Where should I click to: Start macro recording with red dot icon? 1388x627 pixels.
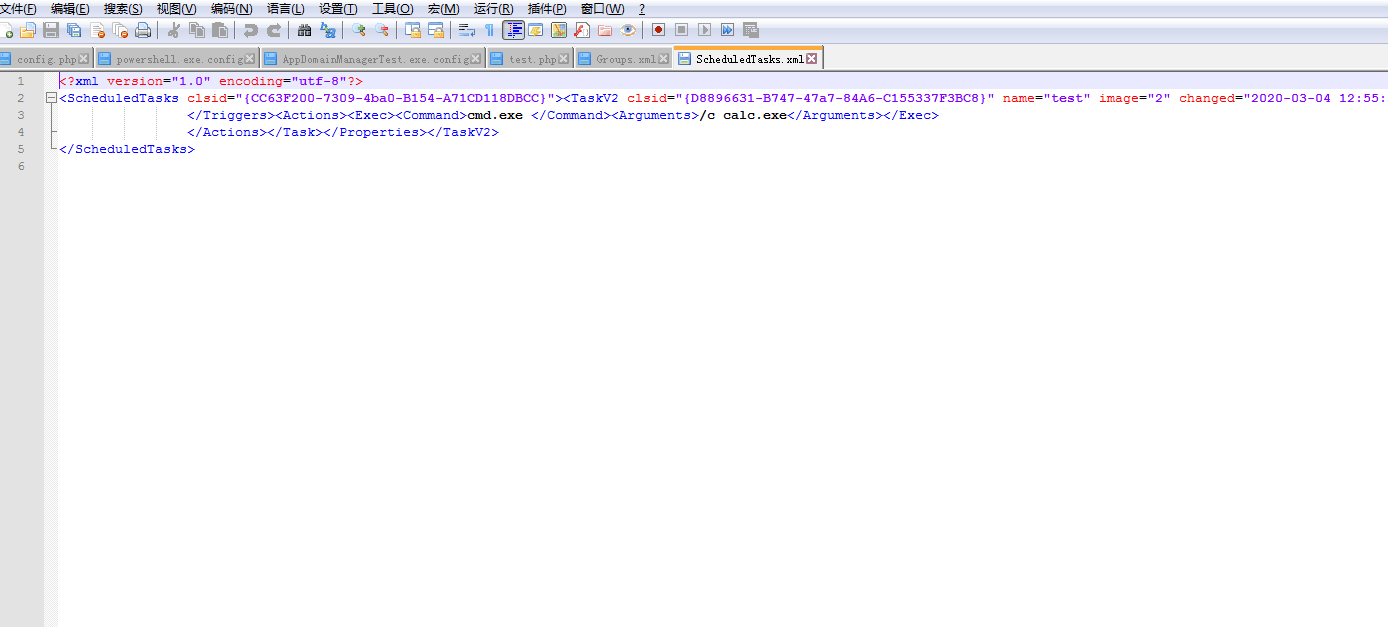(657, 30)
